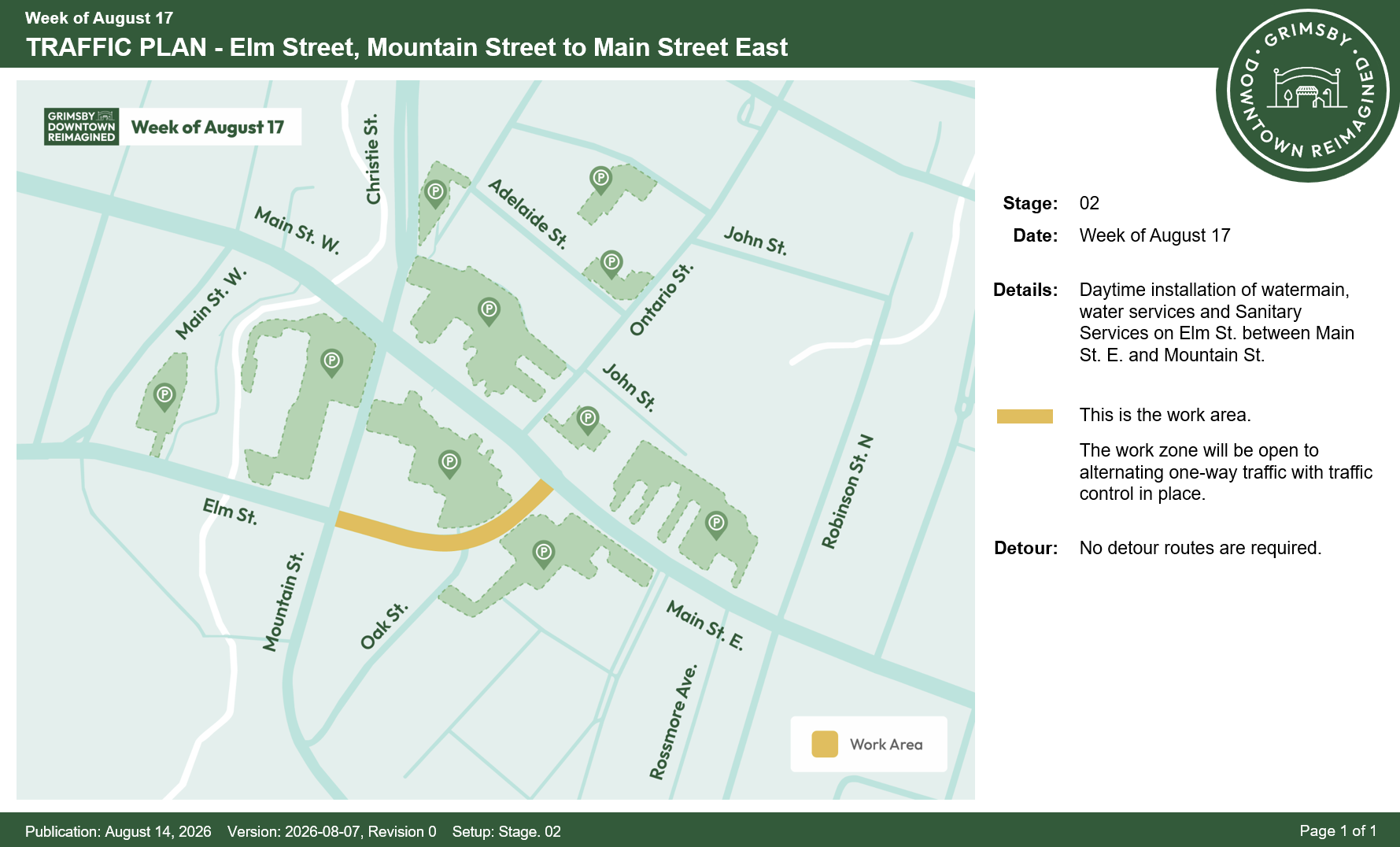The height and width of the screenshot is (847, 1400).
Task: Click the Rossmore Ave. street label
Action: (x=674, y=722)
